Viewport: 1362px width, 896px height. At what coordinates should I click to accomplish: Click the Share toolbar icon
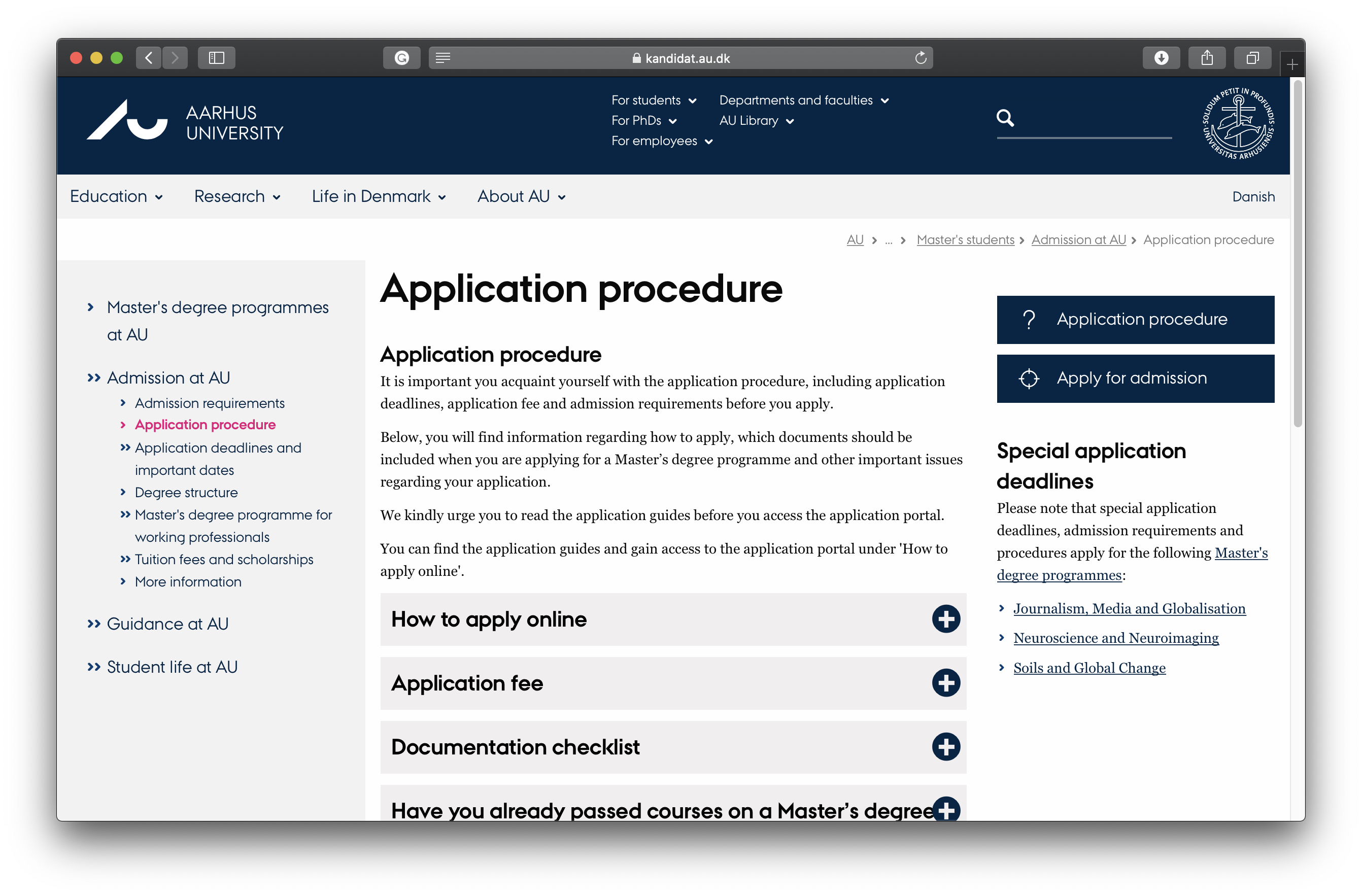[x=1206, y=58]
